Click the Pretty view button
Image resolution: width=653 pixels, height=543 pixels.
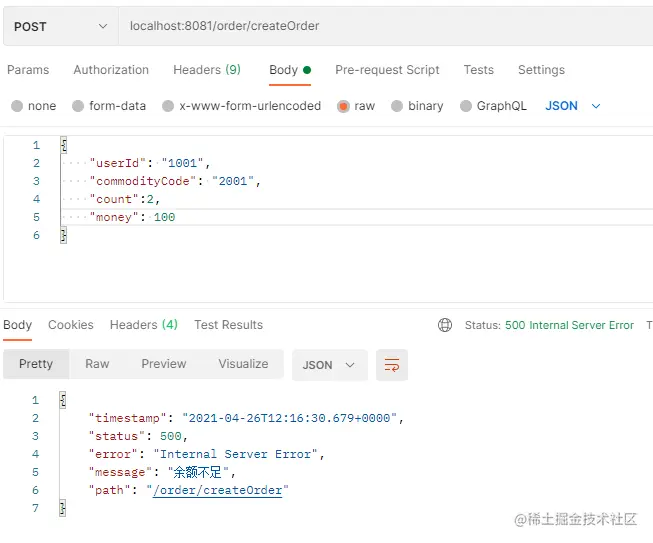36,364
